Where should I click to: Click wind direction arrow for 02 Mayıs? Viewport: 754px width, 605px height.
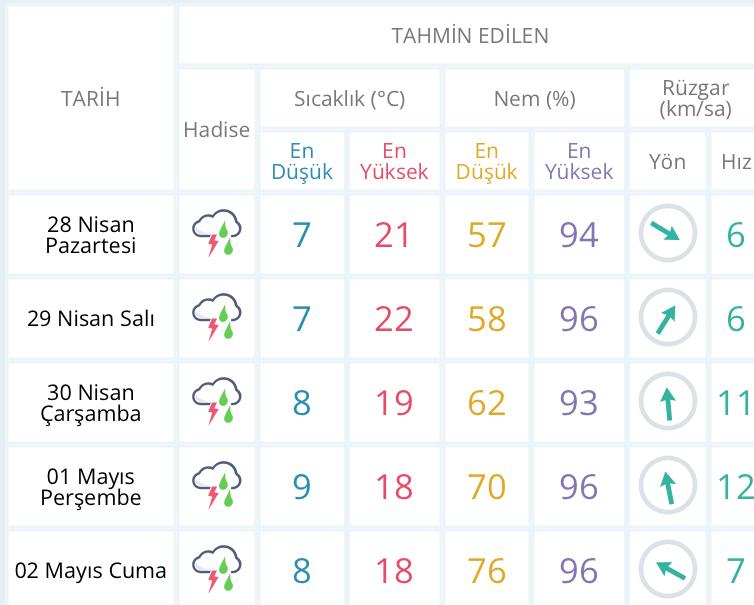tap(666, 570)
